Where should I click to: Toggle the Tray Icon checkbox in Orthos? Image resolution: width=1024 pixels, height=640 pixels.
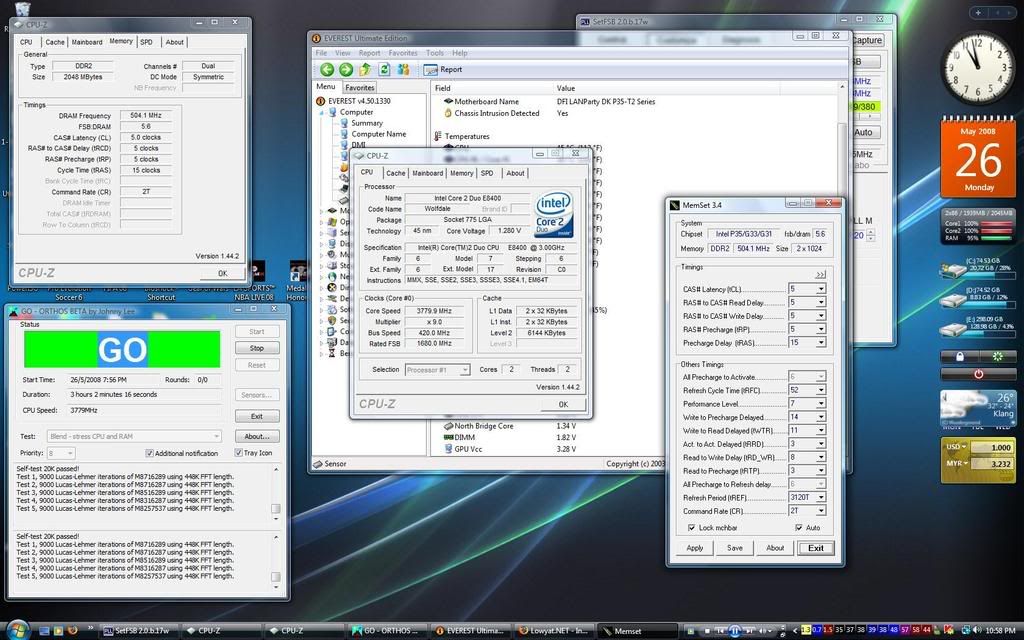click(x=237, y=453)
